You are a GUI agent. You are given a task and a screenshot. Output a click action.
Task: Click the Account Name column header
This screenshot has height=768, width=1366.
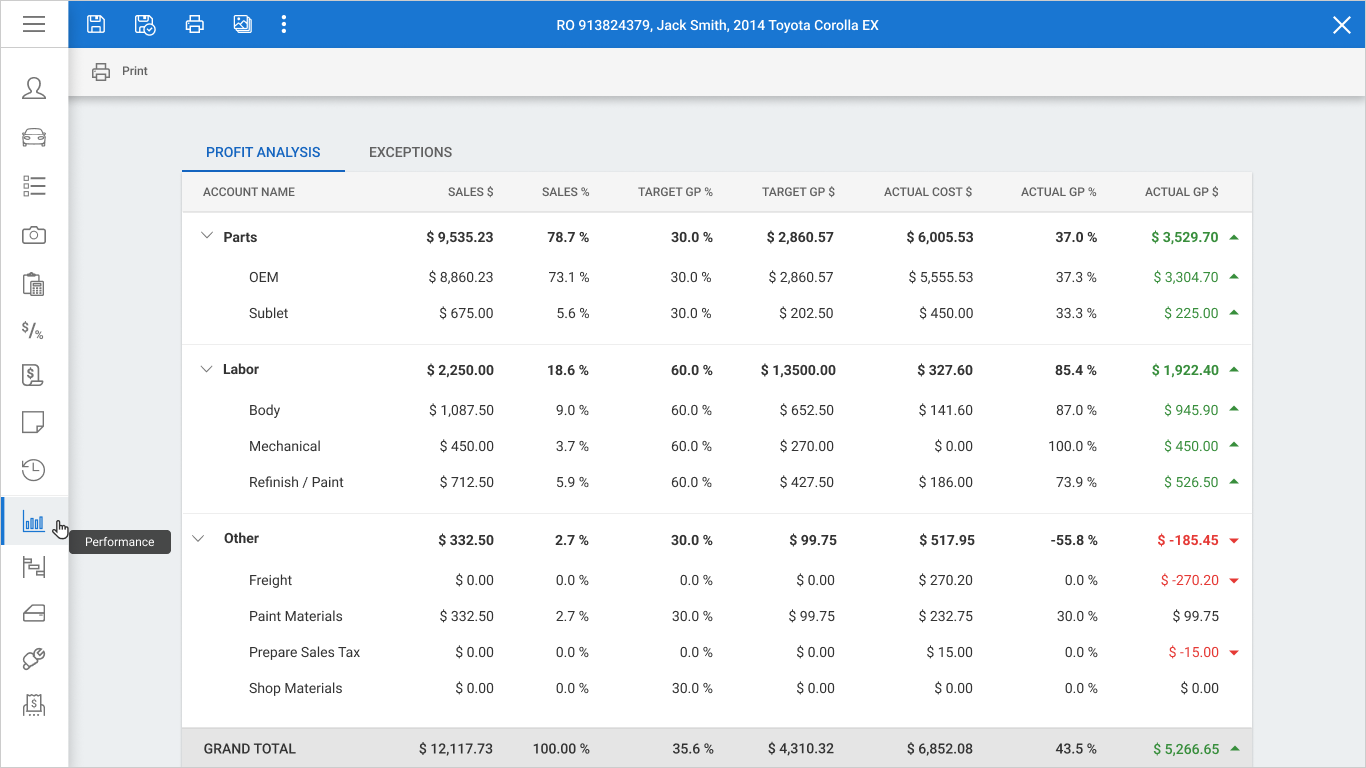tap(249, 192)
